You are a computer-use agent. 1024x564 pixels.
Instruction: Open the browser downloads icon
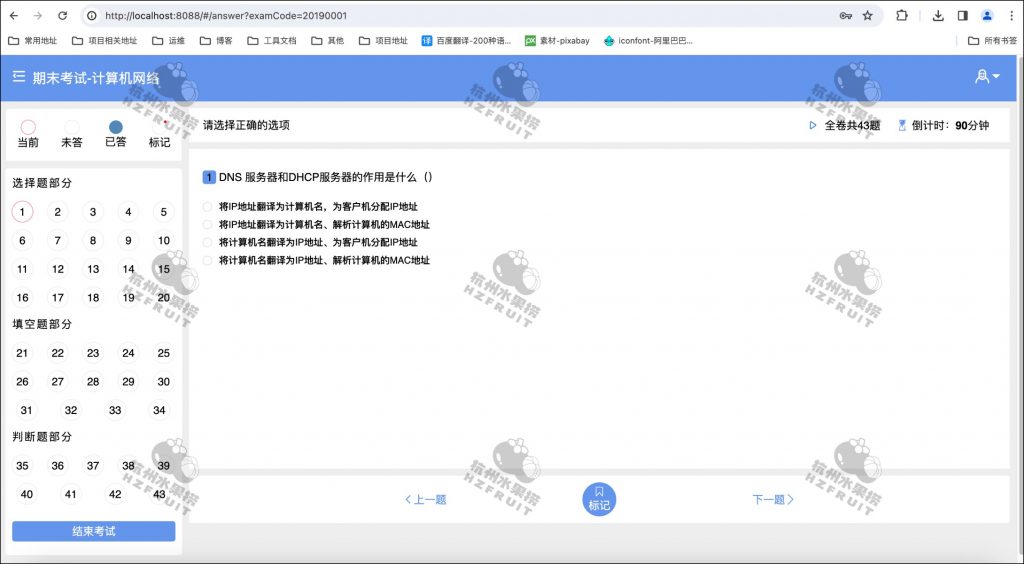[938, 16]
